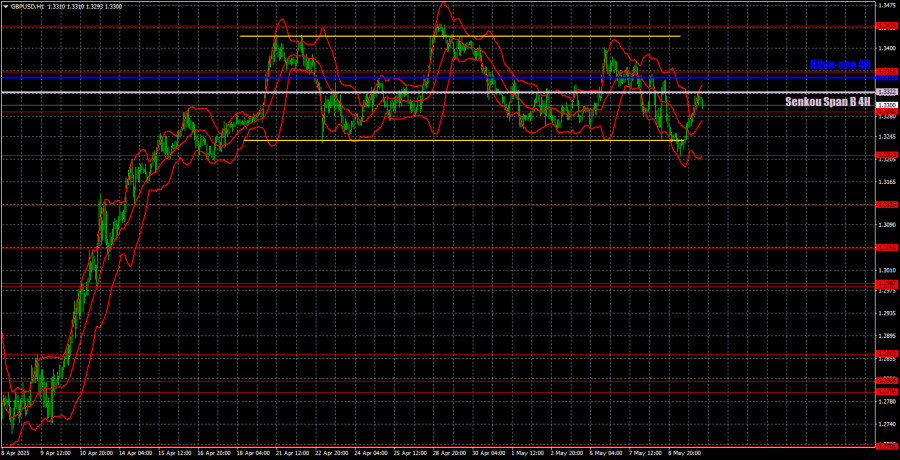900x460 pixels.
Task: Click the 10 Apr 20:00 time axis label
Action: [x=96, y=454]
